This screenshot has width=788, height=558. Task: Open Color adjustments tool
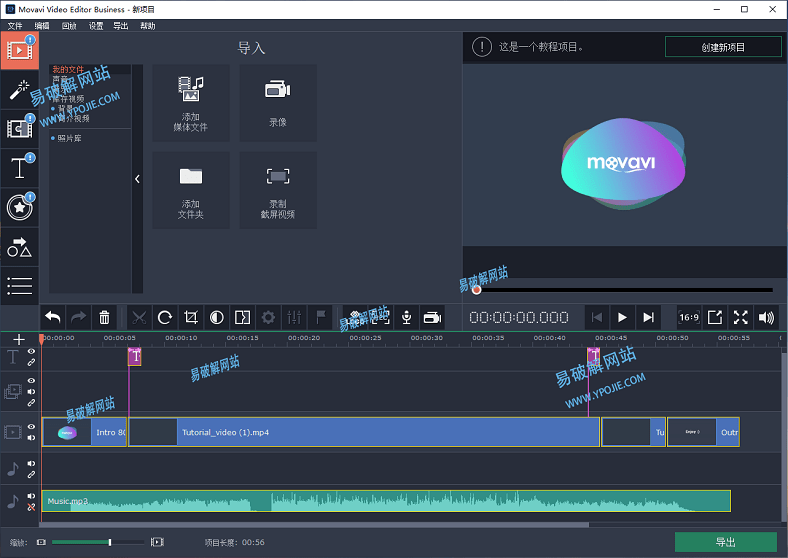[217, 317]
